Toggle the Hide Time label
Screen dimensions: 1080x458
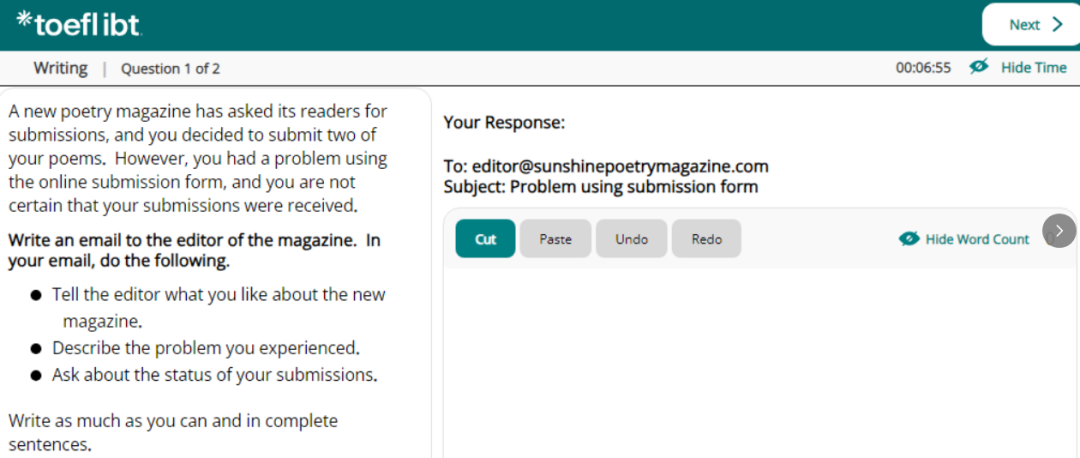click(1033, 67)
